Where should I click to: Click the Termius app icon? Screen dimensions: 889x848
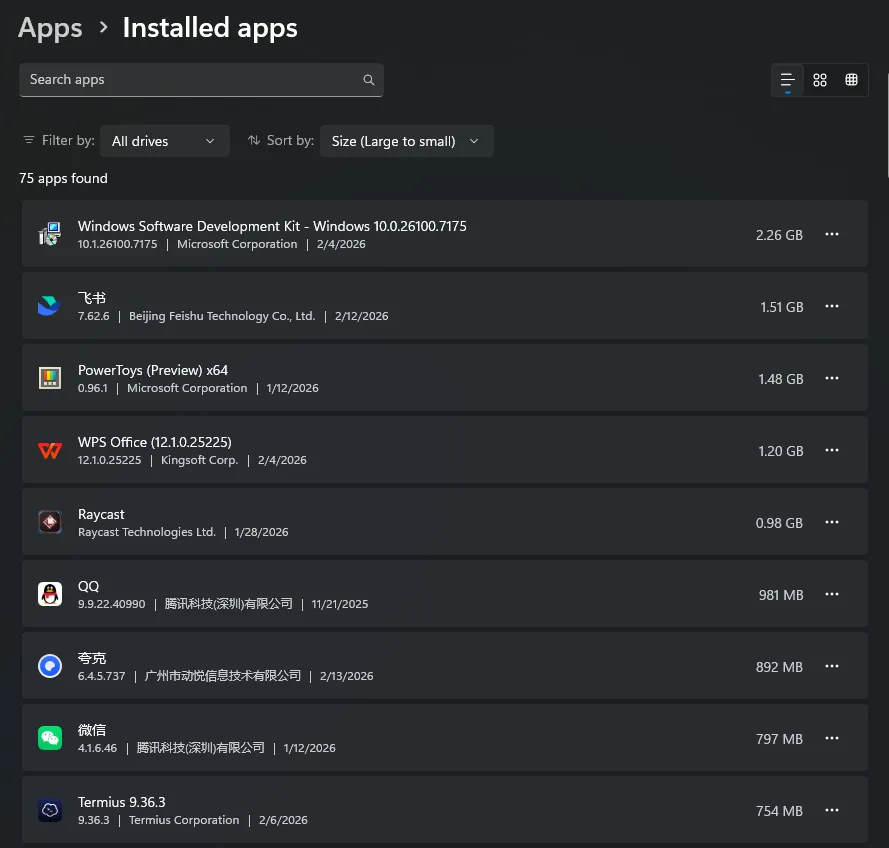click(50, 811)
